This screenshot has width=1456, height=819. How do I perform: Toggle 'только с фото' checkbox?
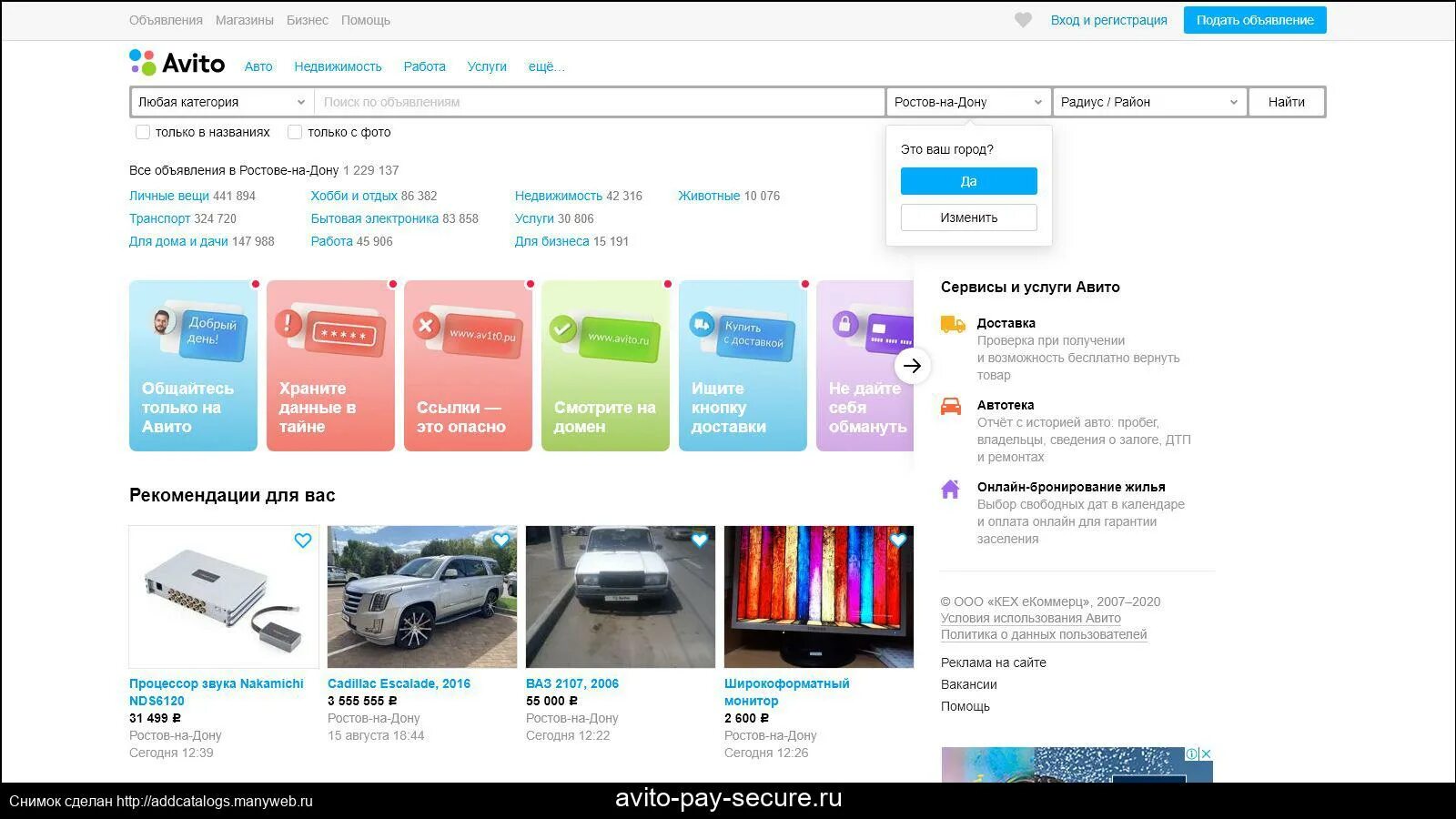point(295,132)
